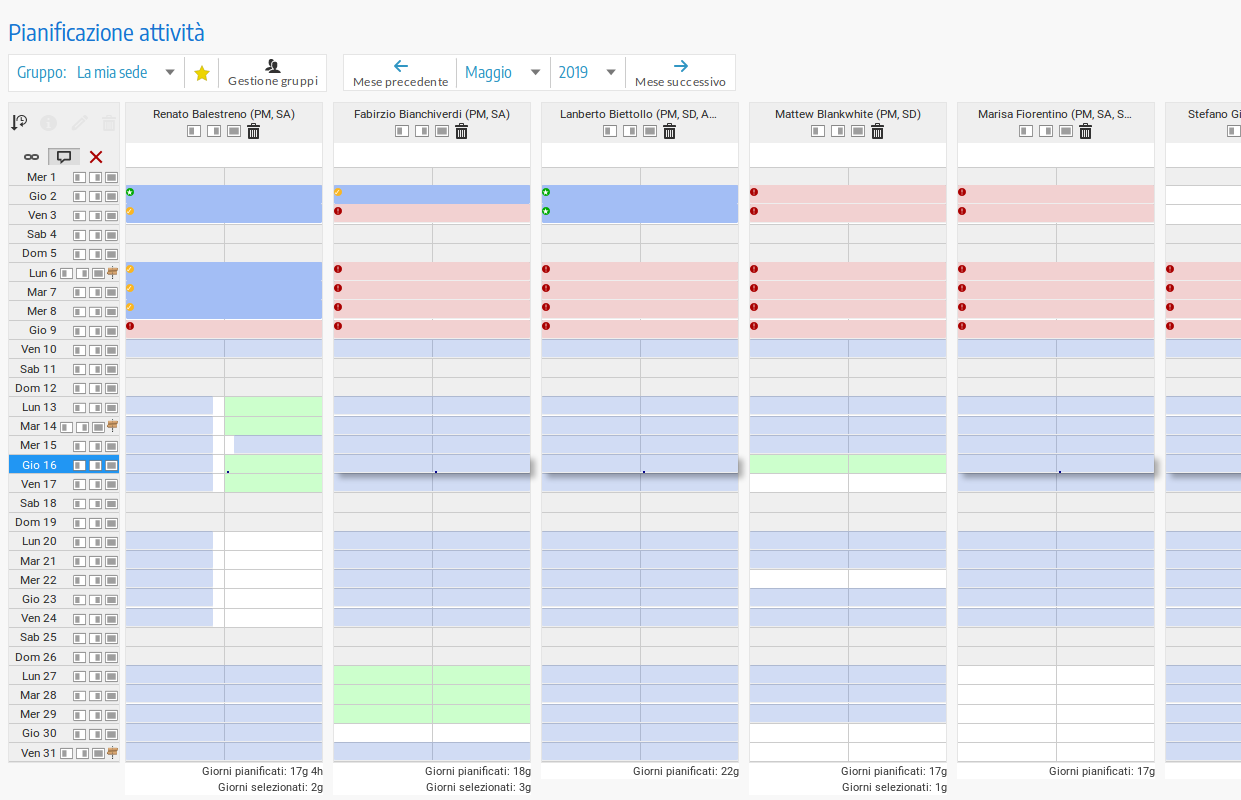Toggle morning half for Lun 13
Viewport: 1241px width, 800px height.
click(x=79, y=408)
